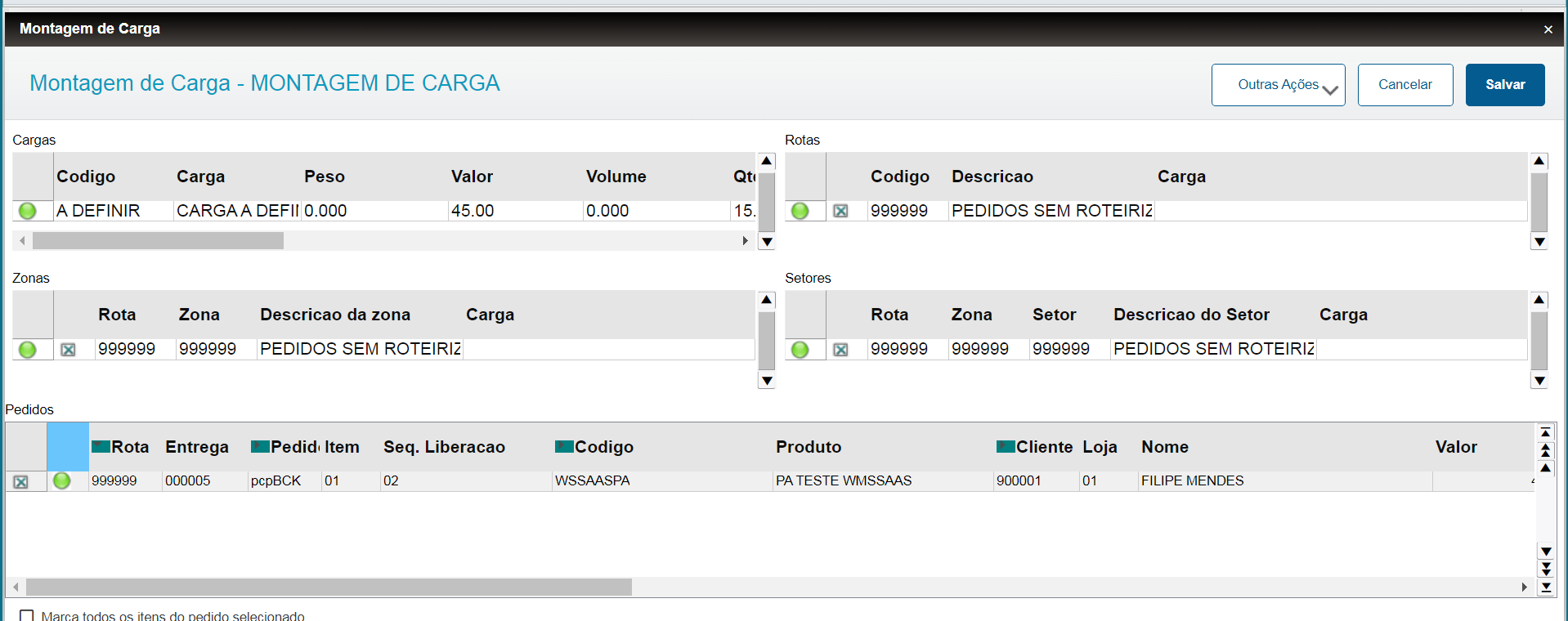Viewport: 1568px width, 621px height.
Task: Click green status circle in Pedidos row
Action: [61, 480]
